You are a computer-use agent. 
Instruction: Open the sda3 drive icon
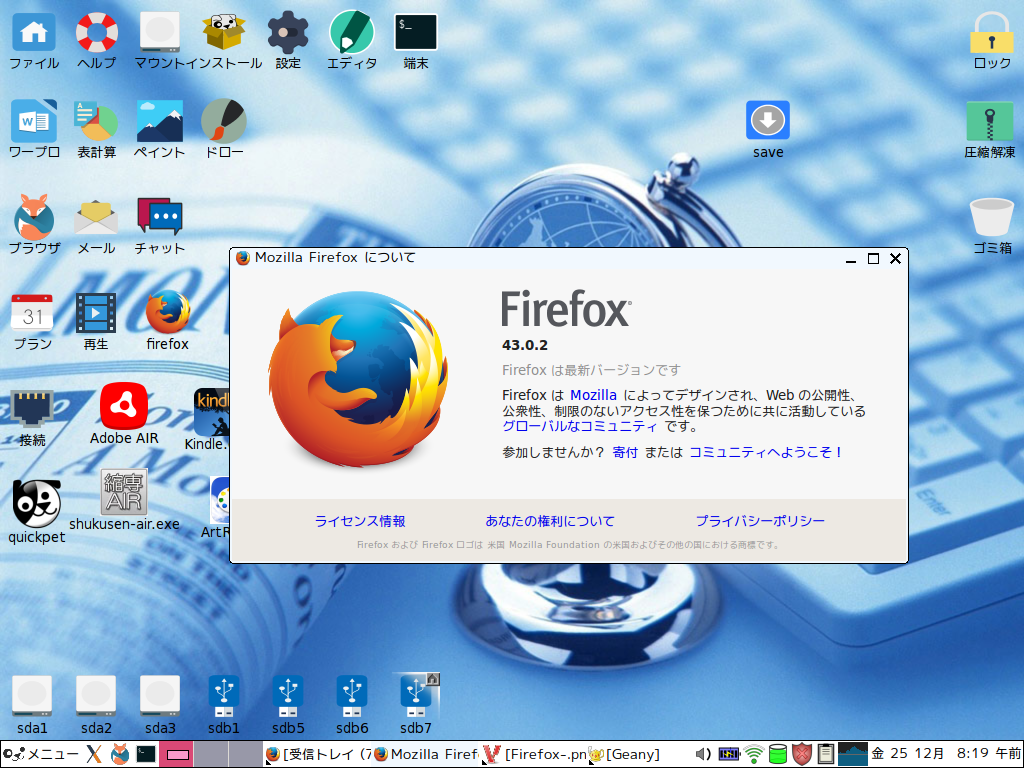click(x=160, y=696)
